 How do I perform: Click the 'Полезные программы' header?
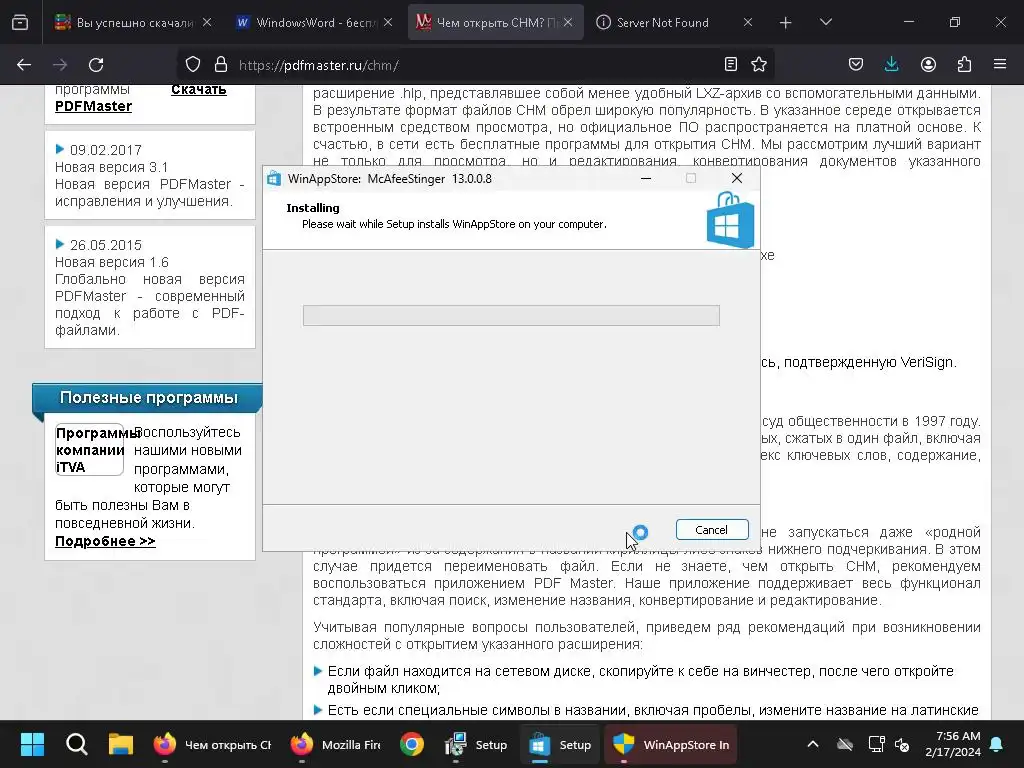(148, 398)
